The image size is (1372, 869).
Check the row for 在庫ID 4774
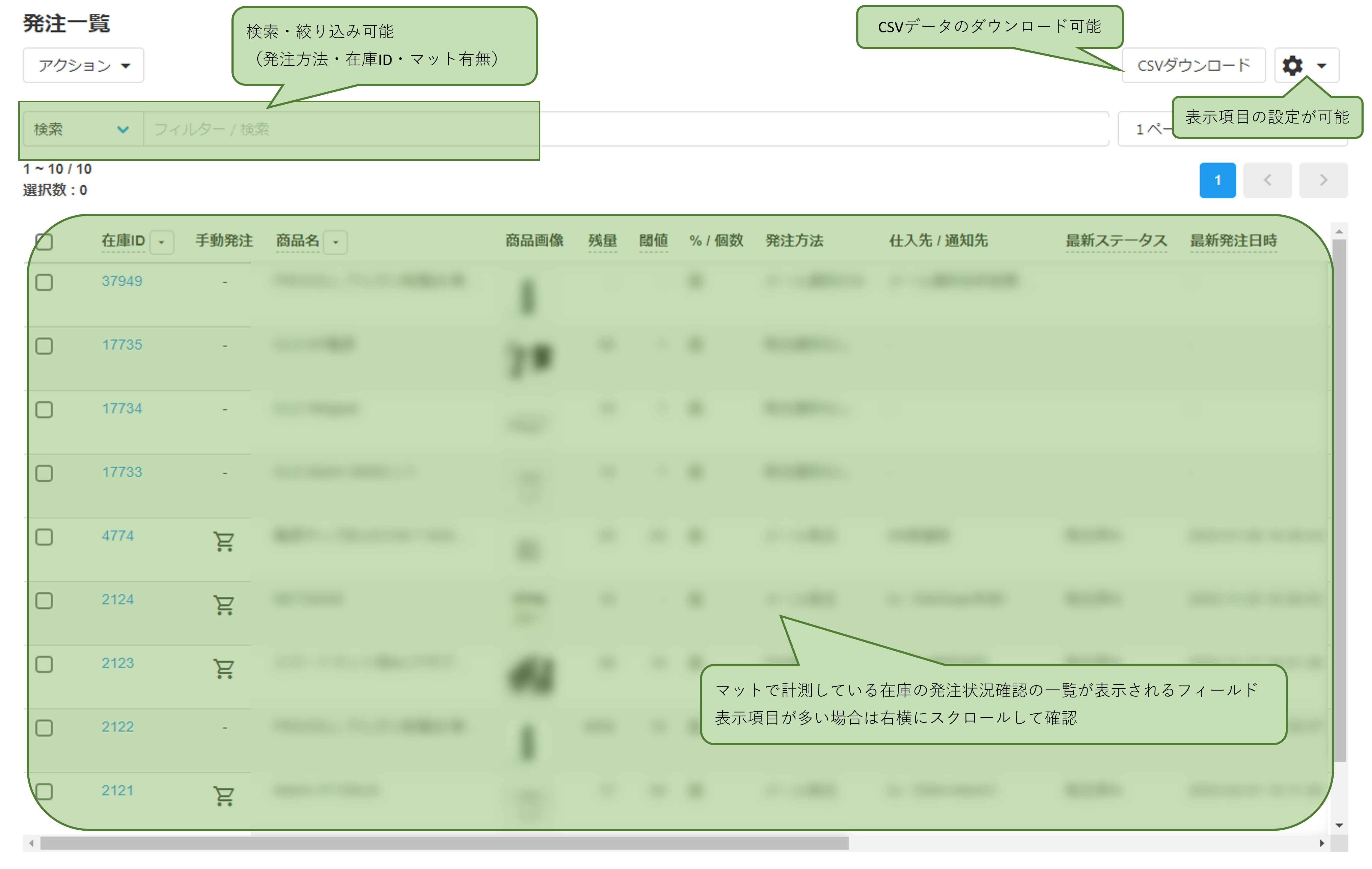[44, 537]
